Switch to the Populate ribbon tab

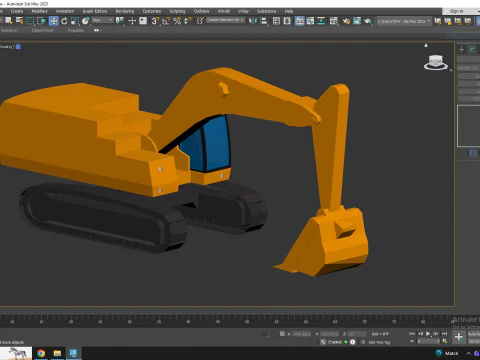76,30
